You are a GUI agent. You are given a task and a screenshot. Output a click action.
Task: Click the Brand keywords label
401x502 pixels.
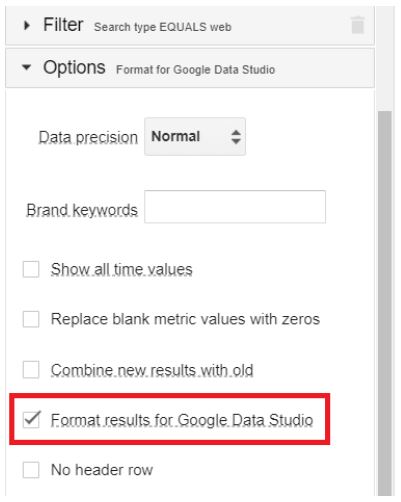82,210
